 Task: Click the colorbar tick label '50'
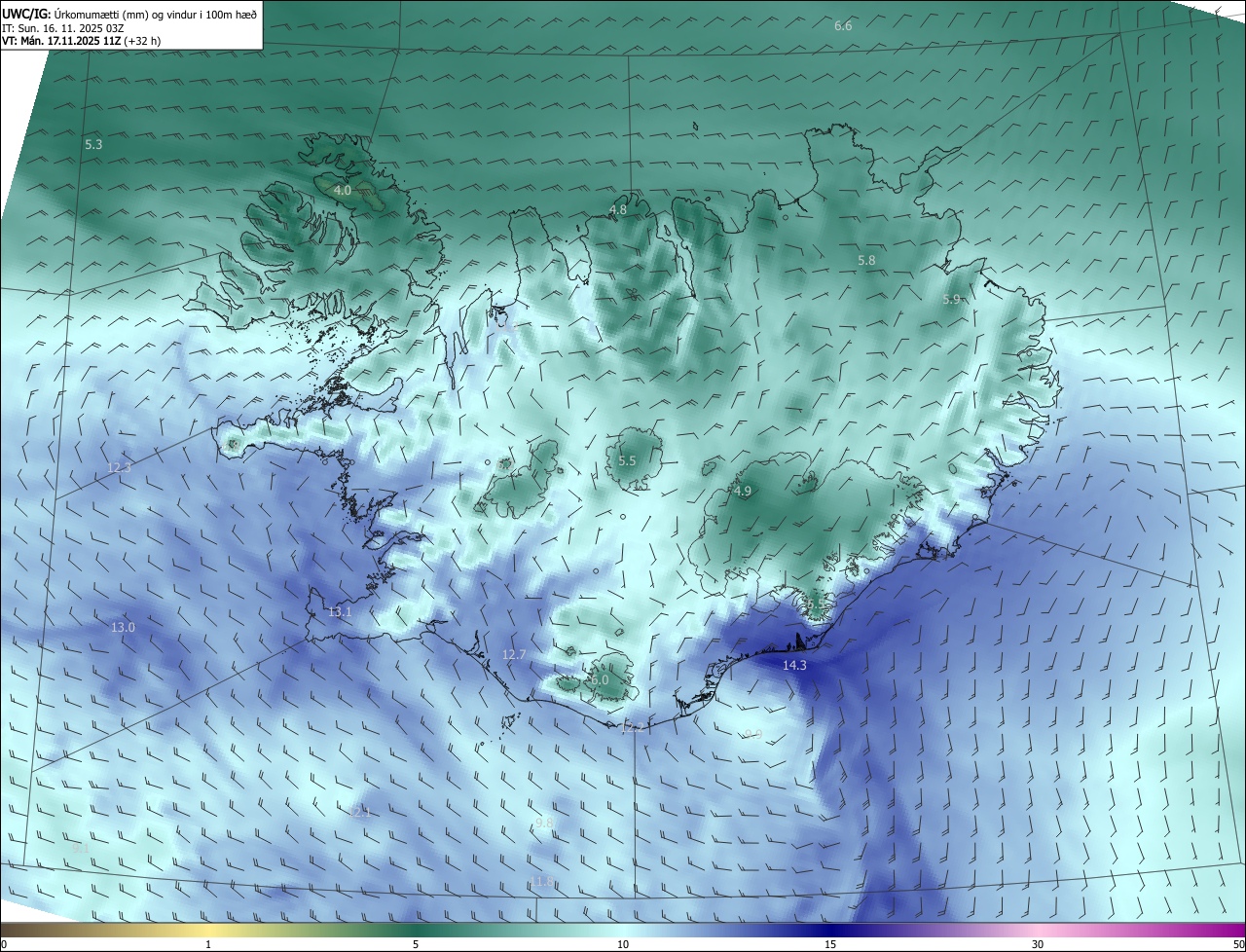click(x=1238, y=945)
